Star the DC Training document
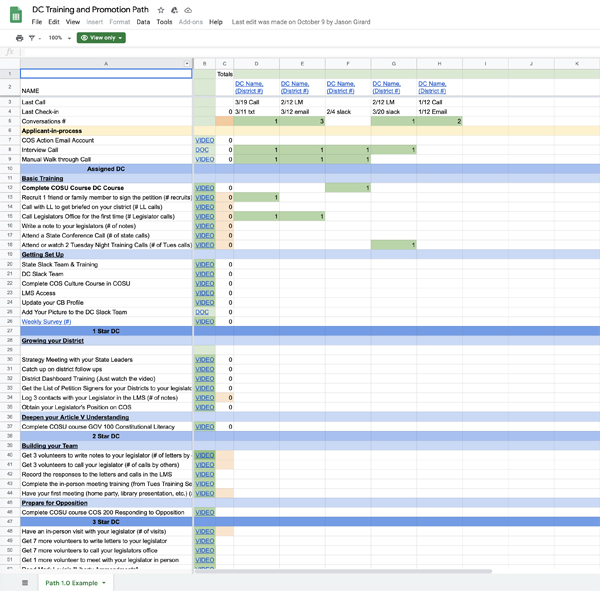Image resolution: width=600 pixels, height=600 pixels. point(162,9)
